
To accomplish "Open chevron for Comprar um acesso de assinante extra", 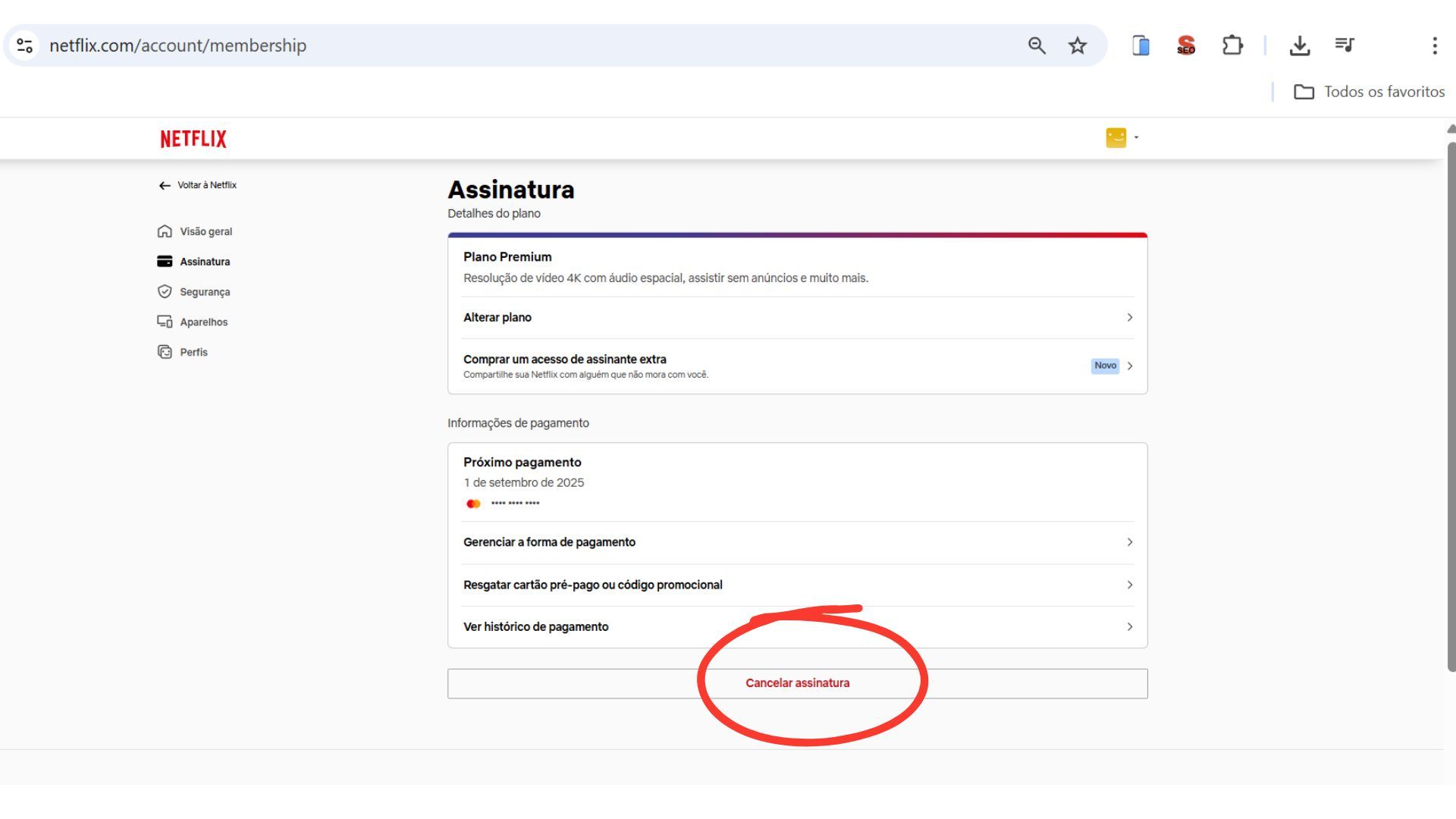I will click(1130, 366).
